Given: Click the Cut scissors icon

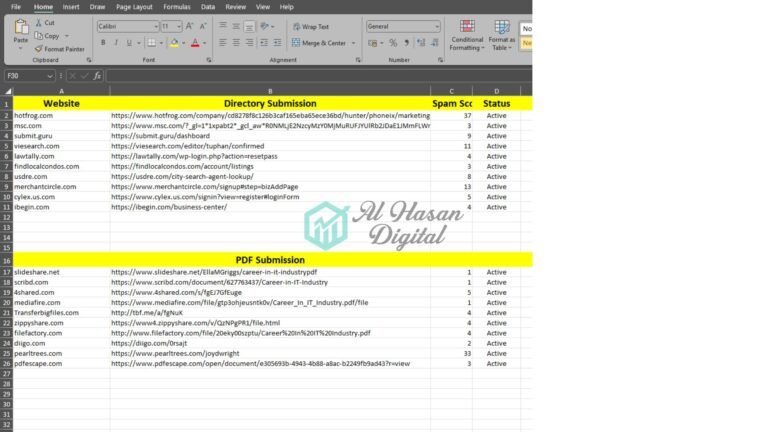Looking at the screenshot, I should [38, 22].
